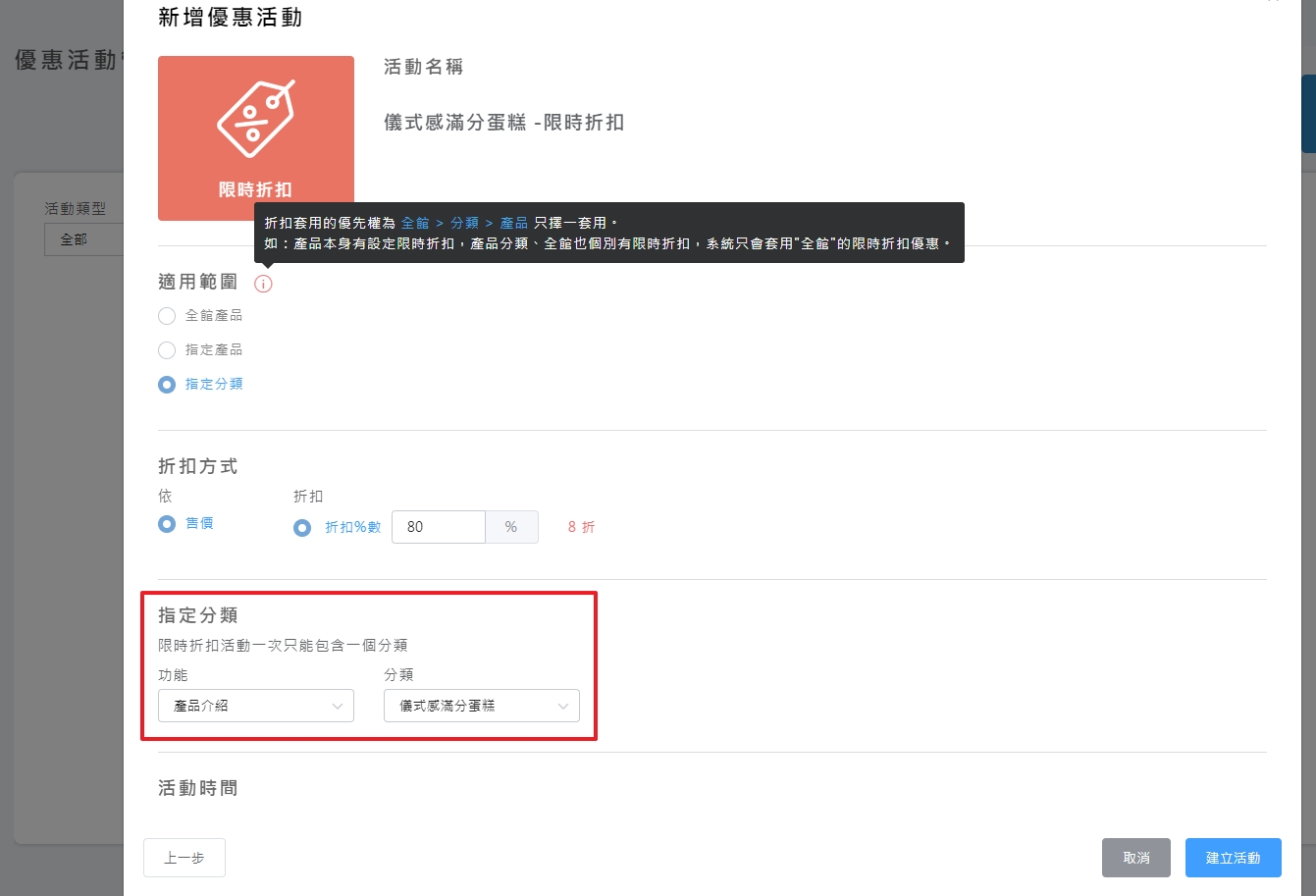Open the 分類 dropdown showing 儀式感滿分蛋糕
The height and width of the screenshot is (896, 1316).
[x=481, y=706]
